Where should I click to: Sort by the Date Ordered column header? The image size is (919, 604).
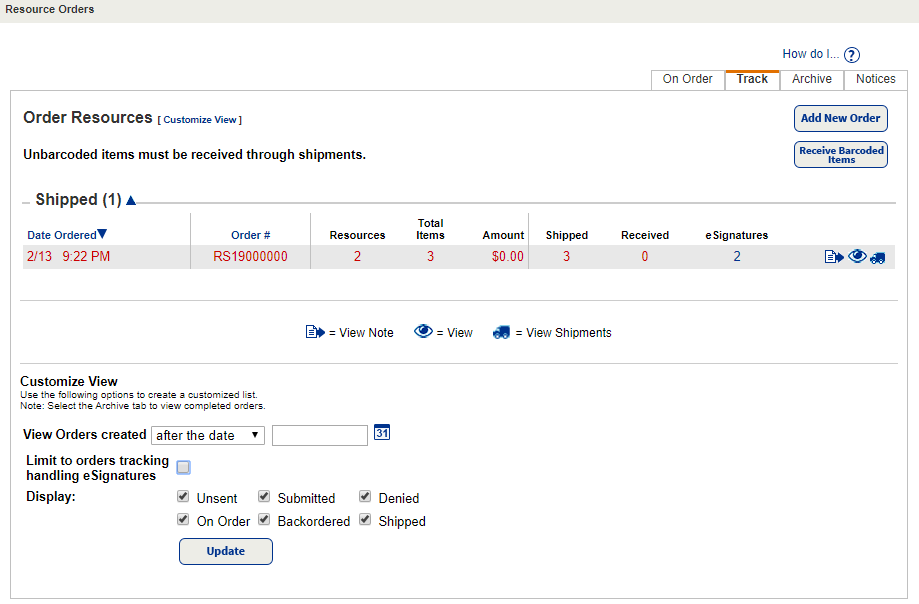pyautogui.click(x=62, y=236)
